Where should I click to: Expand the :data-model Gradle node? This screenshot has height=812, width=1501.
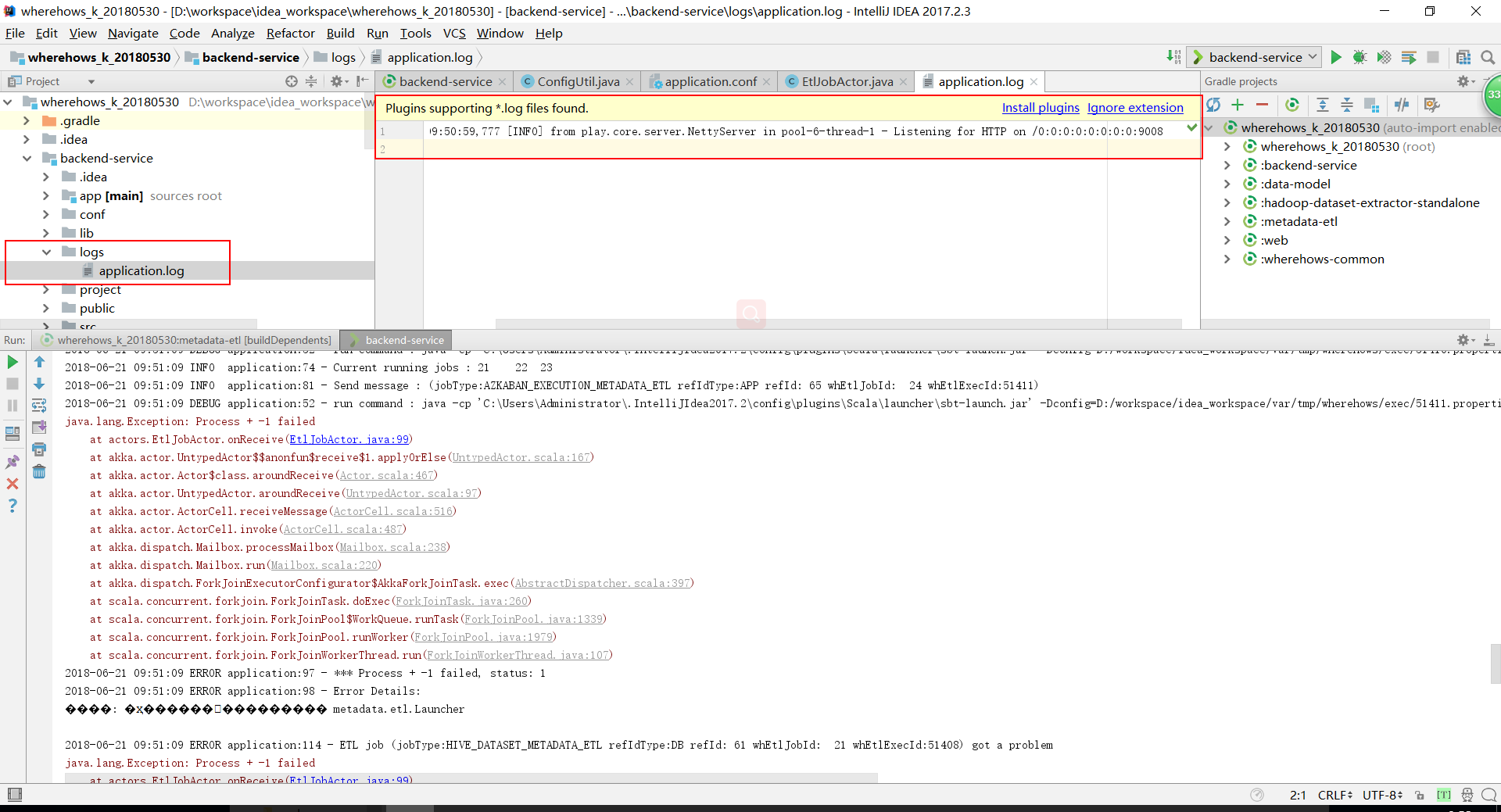point(1227,184)
